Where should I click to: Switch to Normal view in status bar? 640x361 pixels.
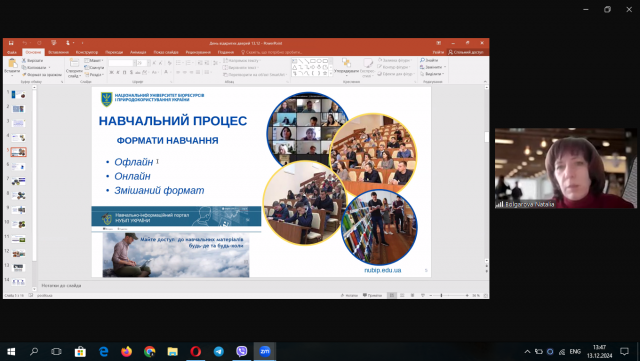pos(391,295)
